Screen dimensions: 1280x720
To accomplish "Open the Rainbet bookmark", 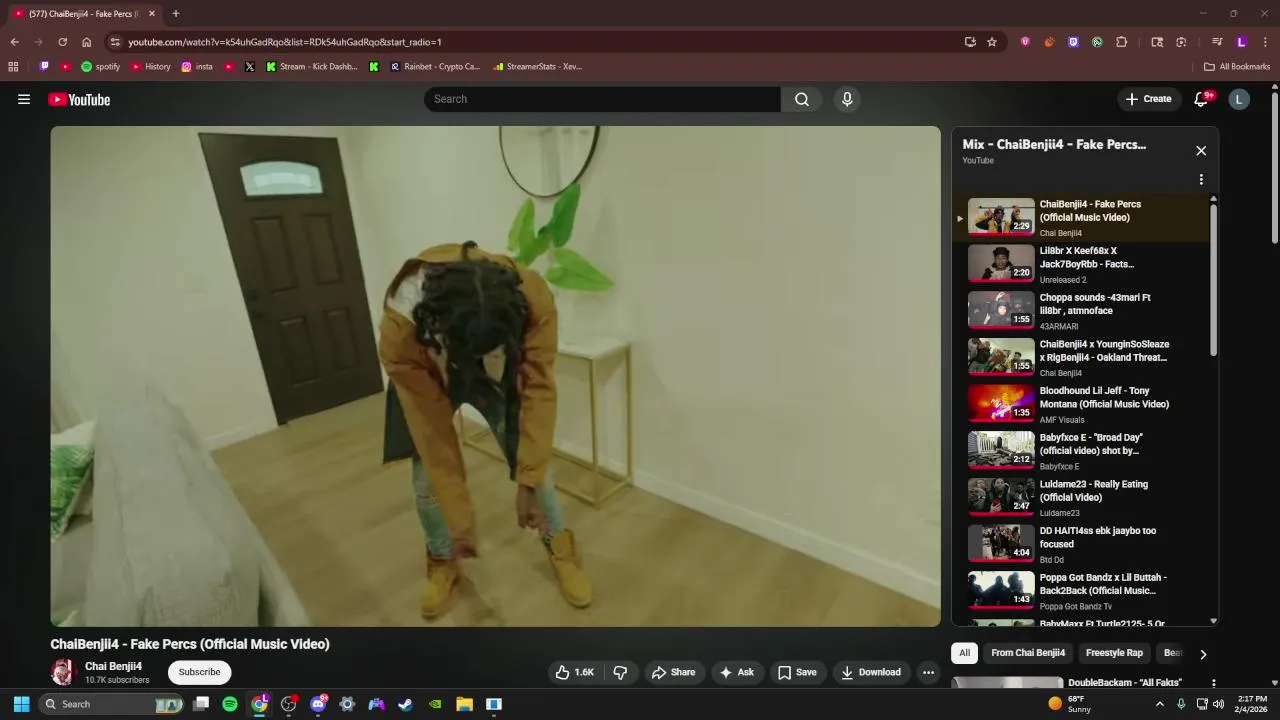I will point(435,67).
